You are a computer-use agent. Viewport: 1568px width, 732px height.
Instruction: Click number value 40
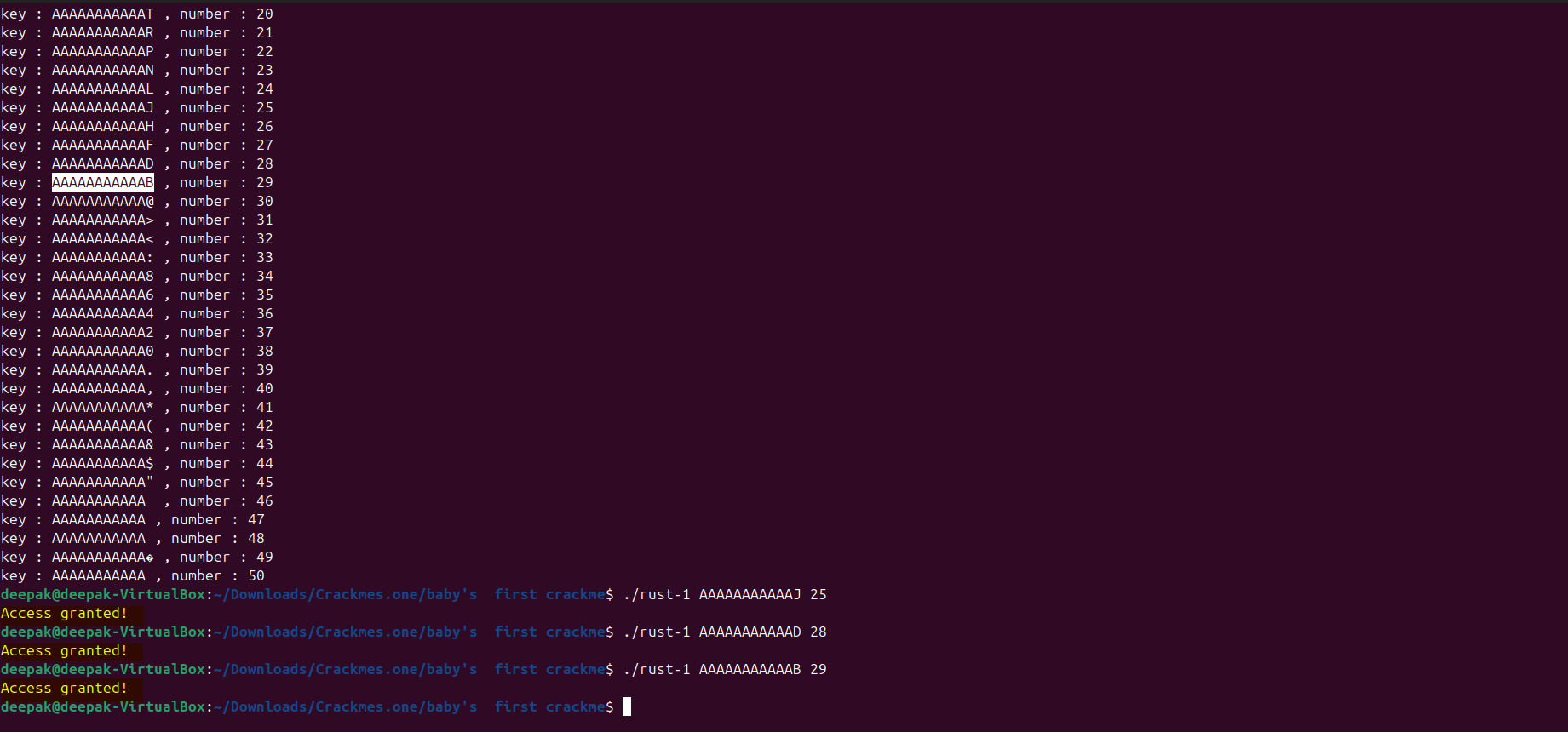265,388
